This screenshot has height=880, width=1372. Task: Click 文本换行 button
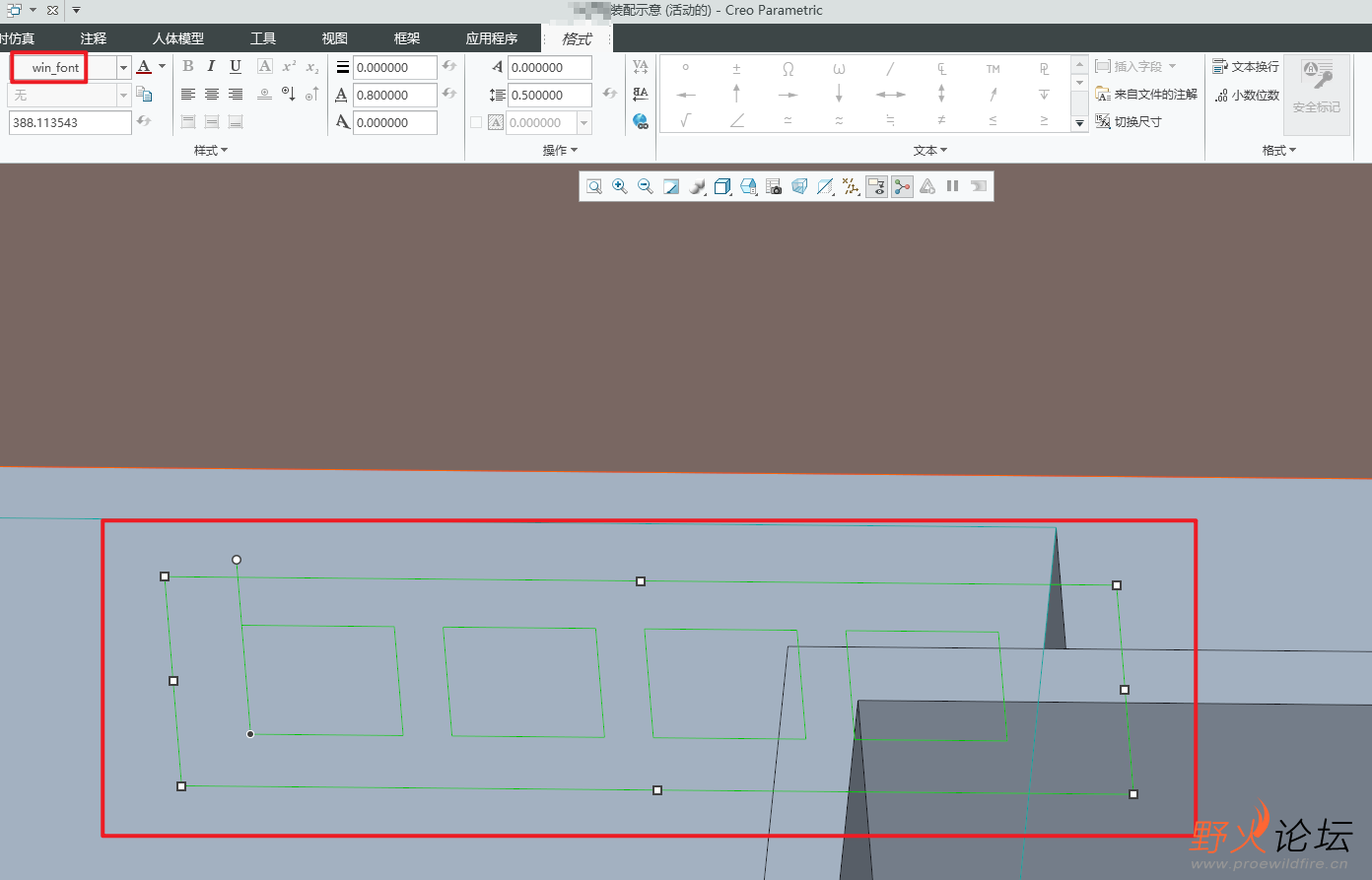1246,66
